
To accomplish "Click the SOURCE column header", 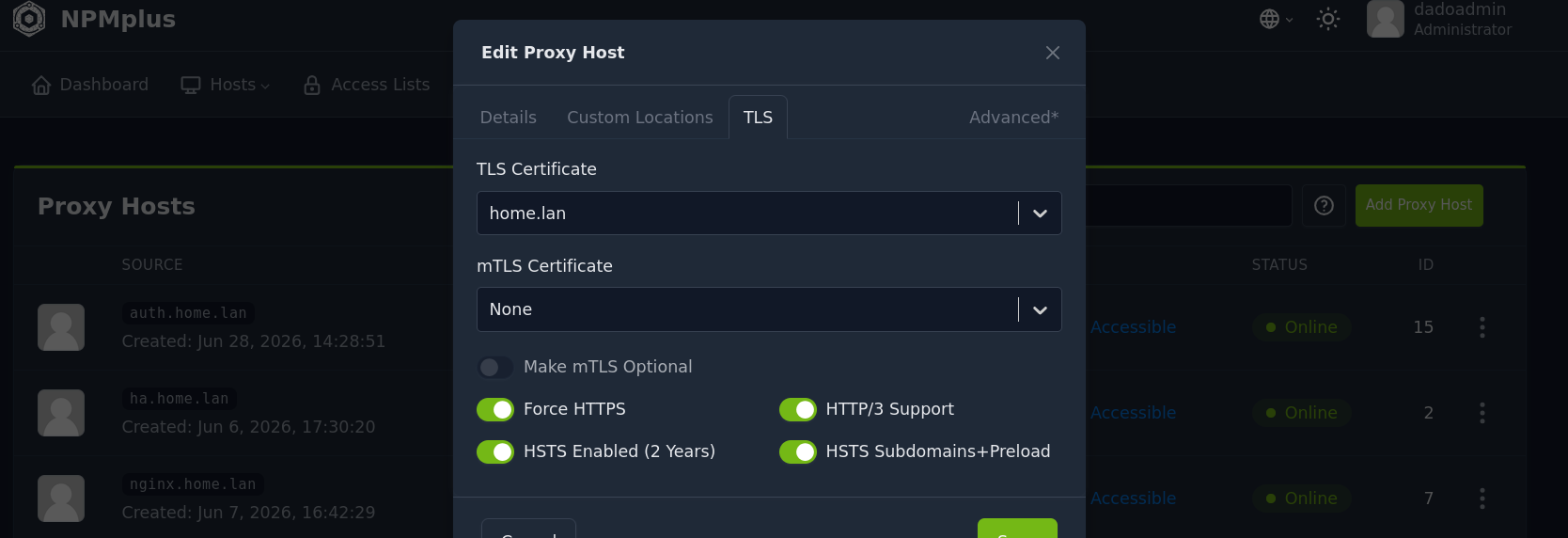I will [x=152, y=265].
